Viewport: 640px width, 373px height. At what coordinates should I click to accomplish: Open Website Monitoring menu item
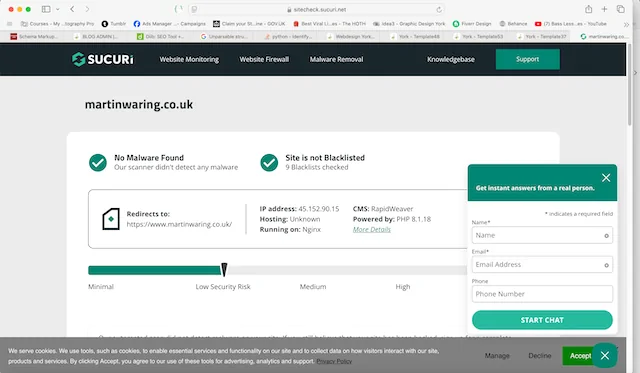click(189, 59)
